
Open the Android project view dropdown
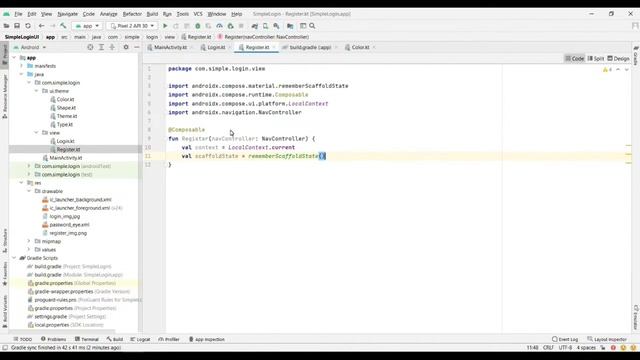30,47
